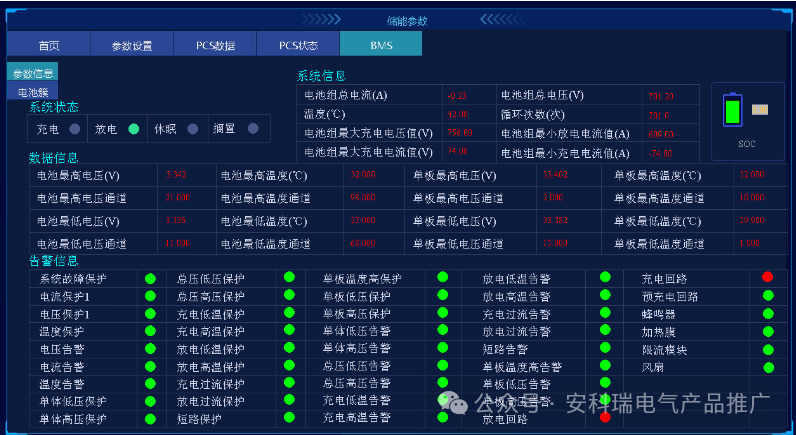Viewport: 796px width, 435px height.
Task: Click the 电压告警 indicator light
Action: click(150, 349)
